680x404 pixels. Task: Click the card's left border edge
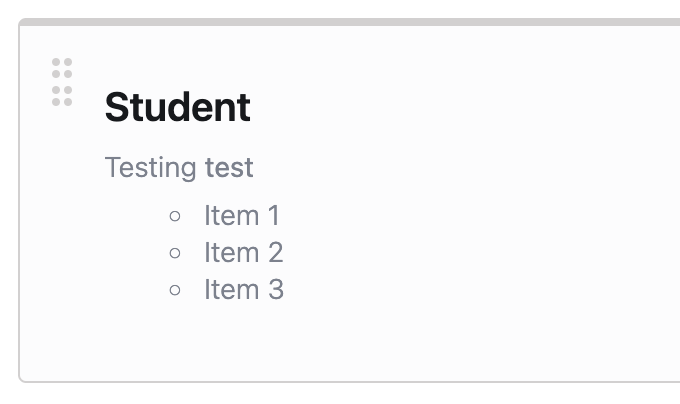pyautogui.click(x=19, y=200)
